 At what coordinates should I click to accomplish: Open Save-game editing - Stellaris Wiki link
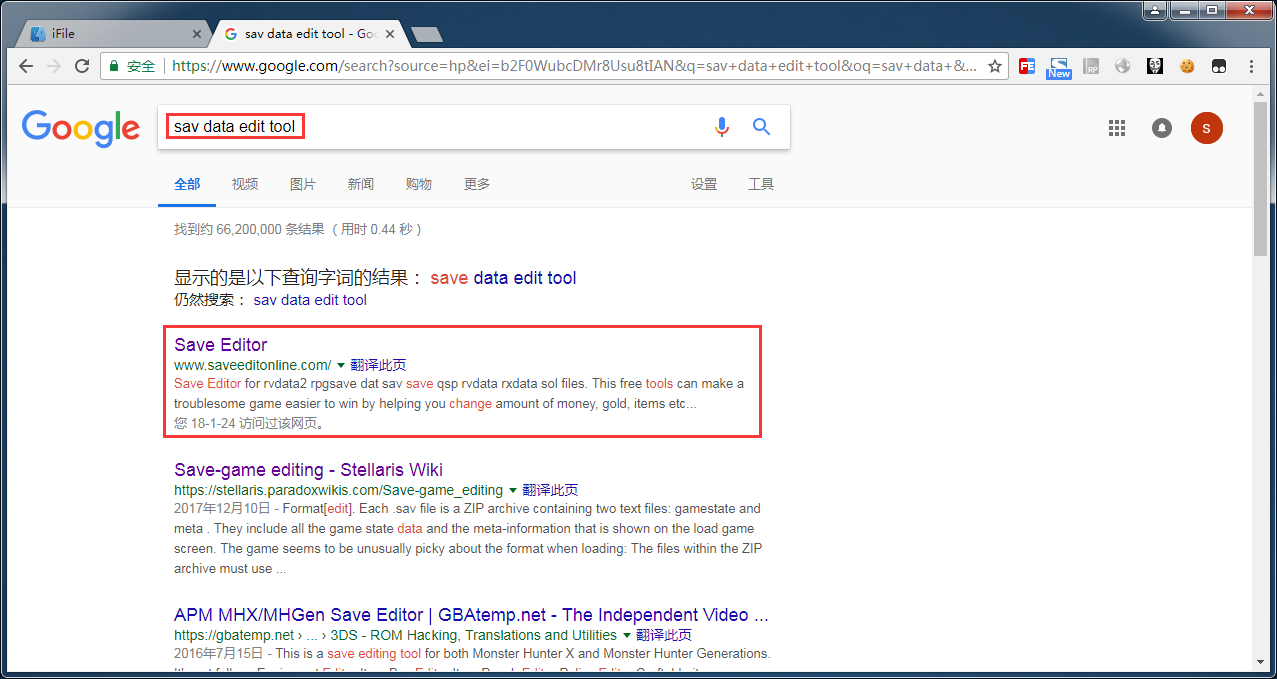308,470
